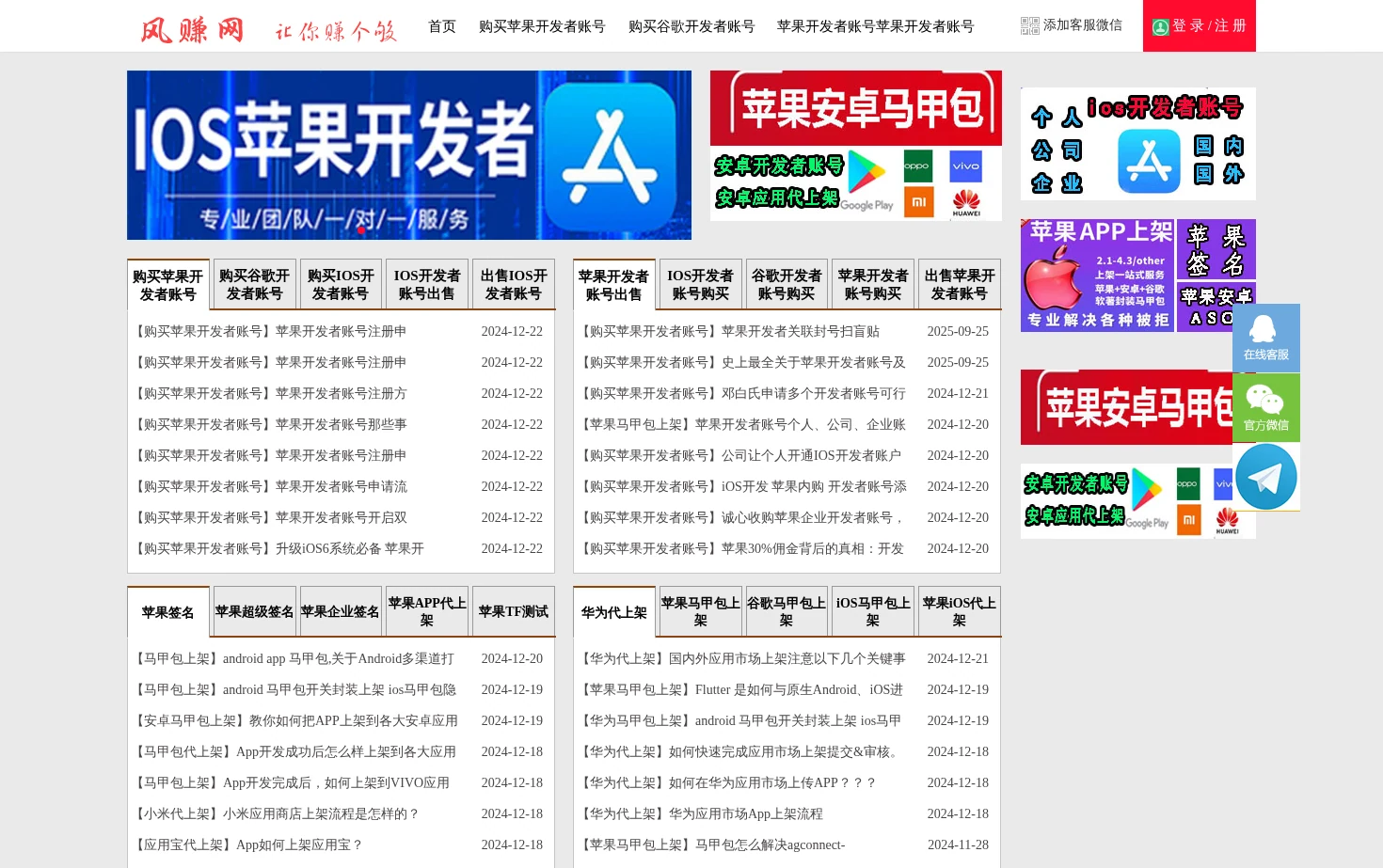Click the iOS开发者账号 sidebar App Store image
The height and width of the screenshot is (868, 1383).
click(x=1138, y=144)
